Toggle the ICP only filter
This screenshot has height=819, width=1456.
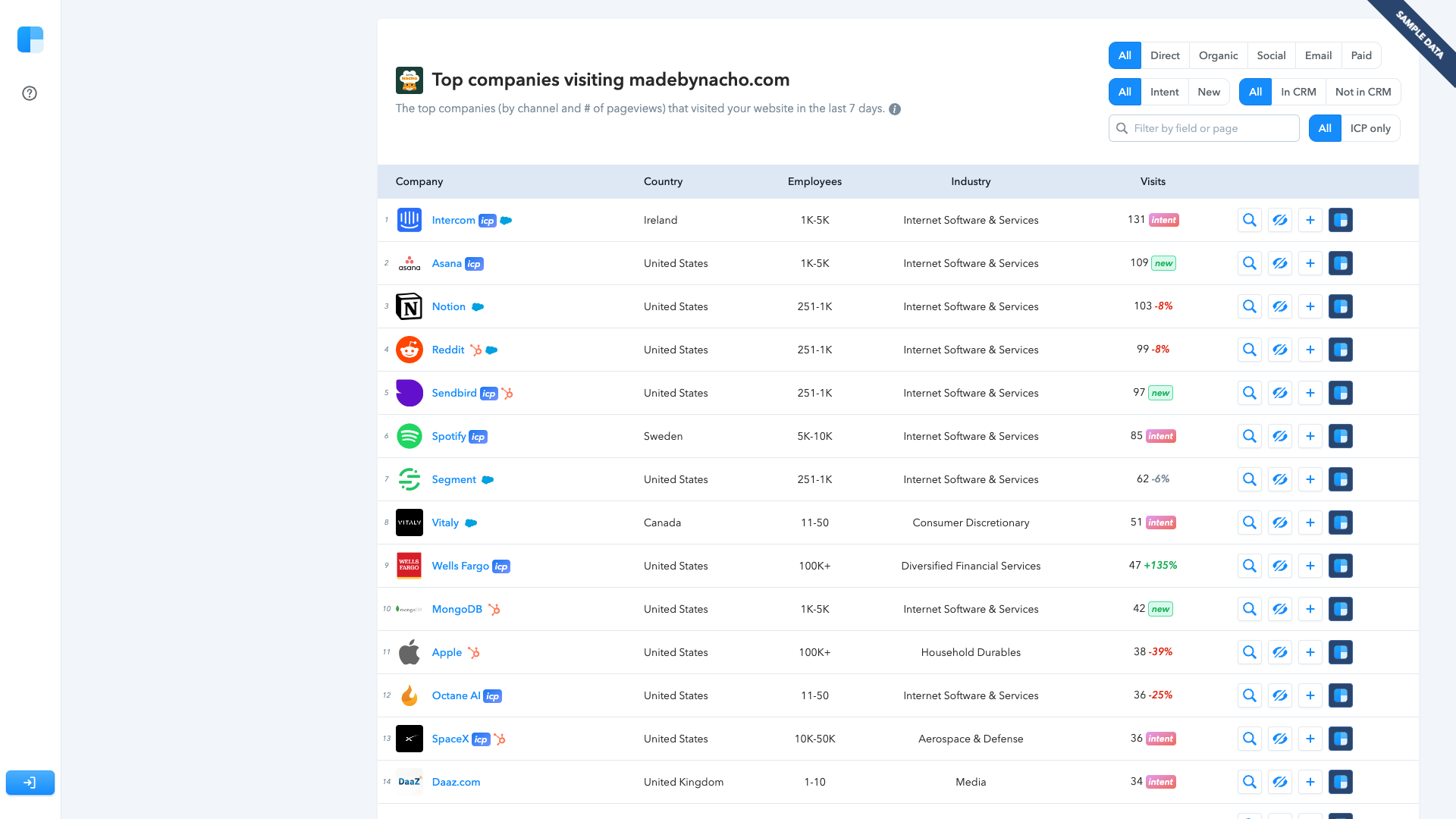click(1370, 128)
